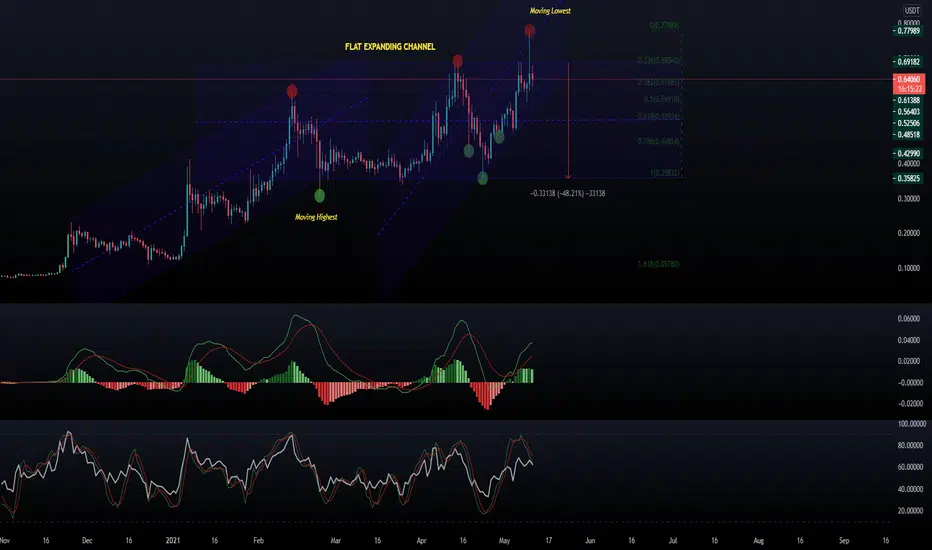Click the red circle marker at February peak

coord(292,91)
